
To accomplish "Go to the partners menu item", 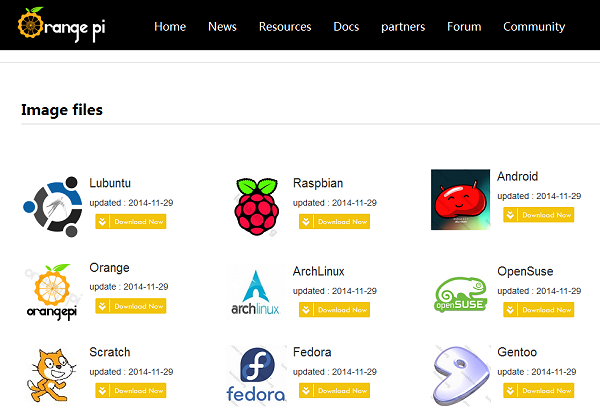I will pyautogui.click(x=403, y=27).
